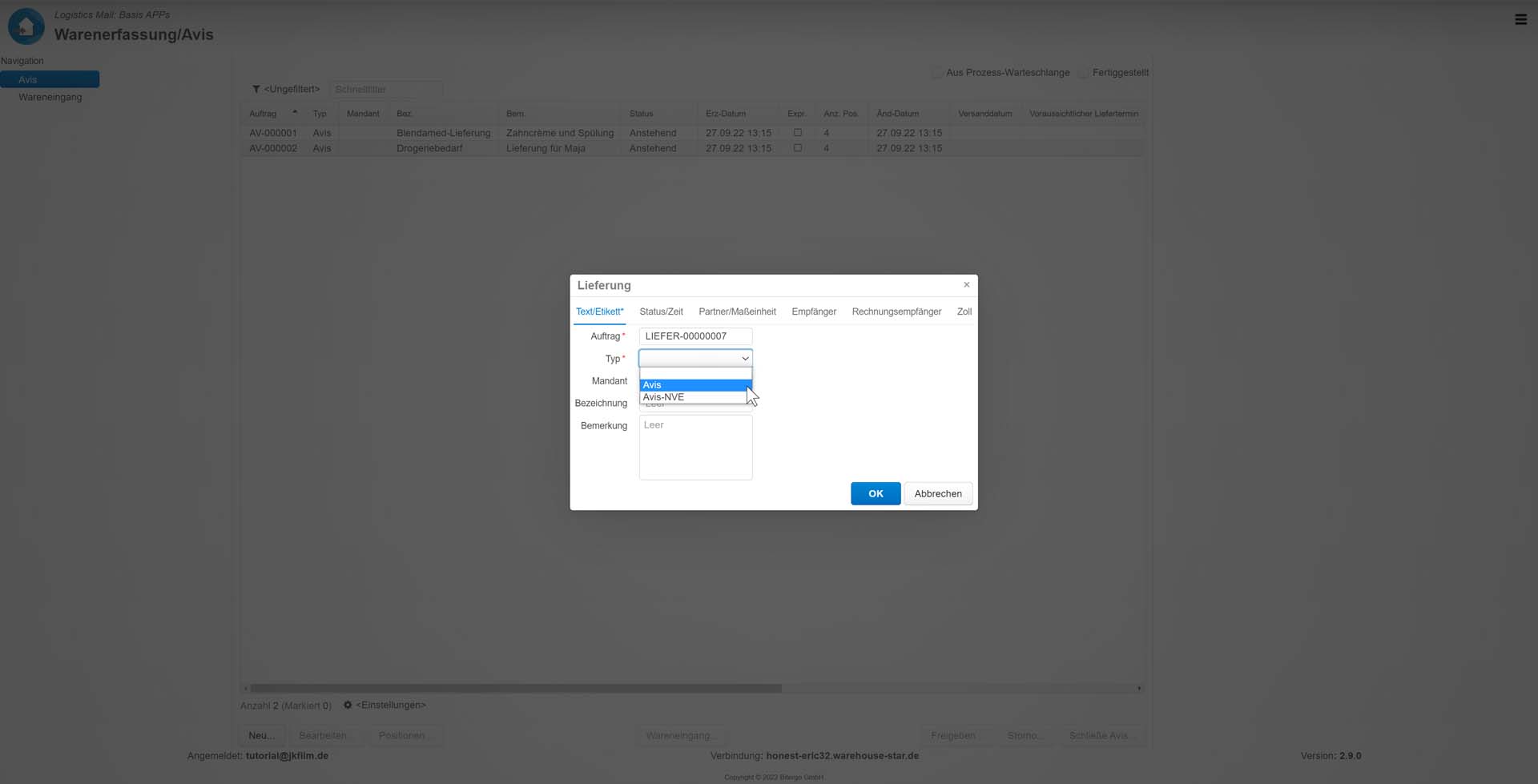The height and width of the screenshot is (784, 1538).
Task: Open the hamburger menu icon
Action: tap(1520, 19)
